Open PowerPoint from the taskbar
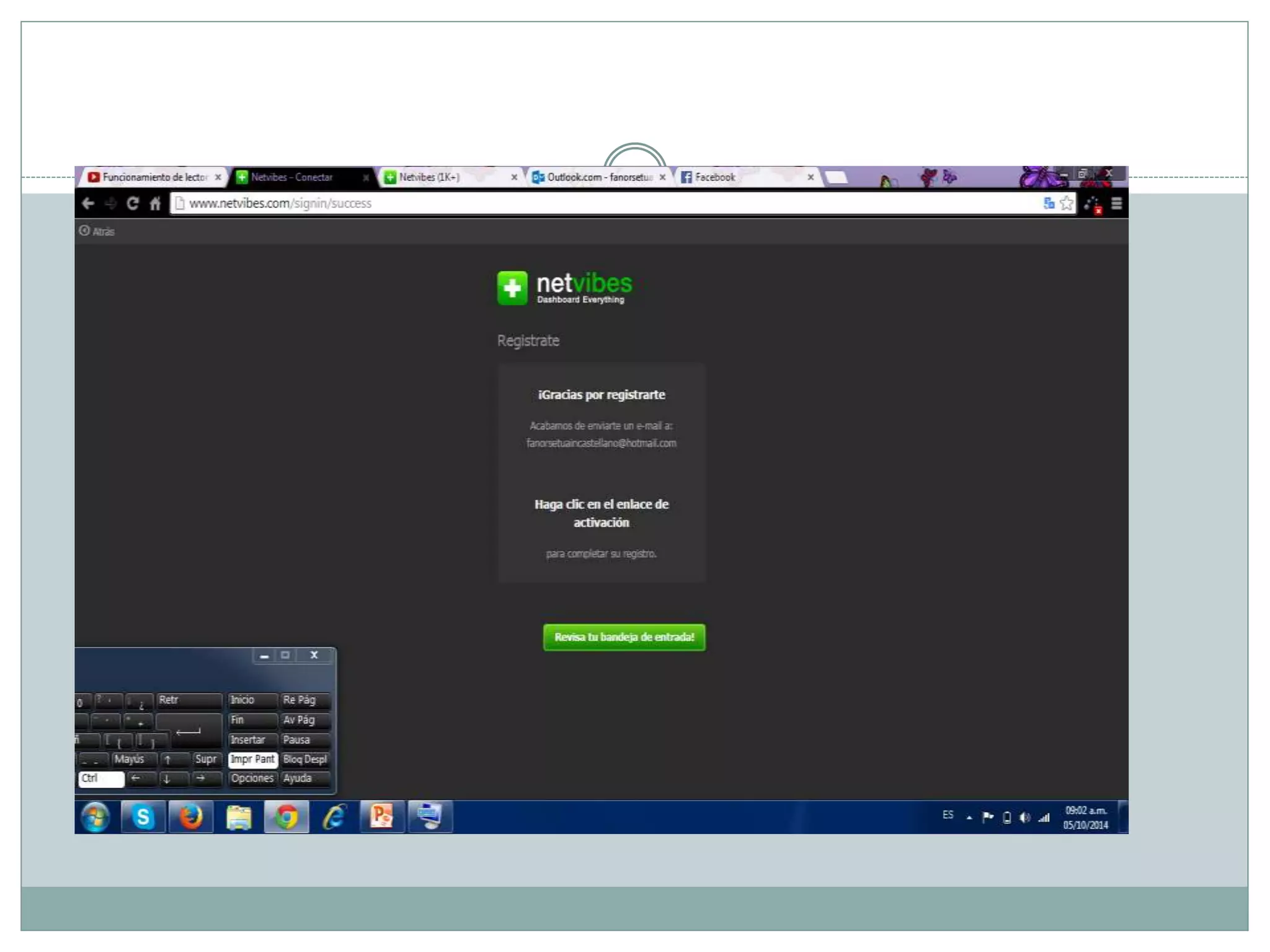 pos(381,817)
